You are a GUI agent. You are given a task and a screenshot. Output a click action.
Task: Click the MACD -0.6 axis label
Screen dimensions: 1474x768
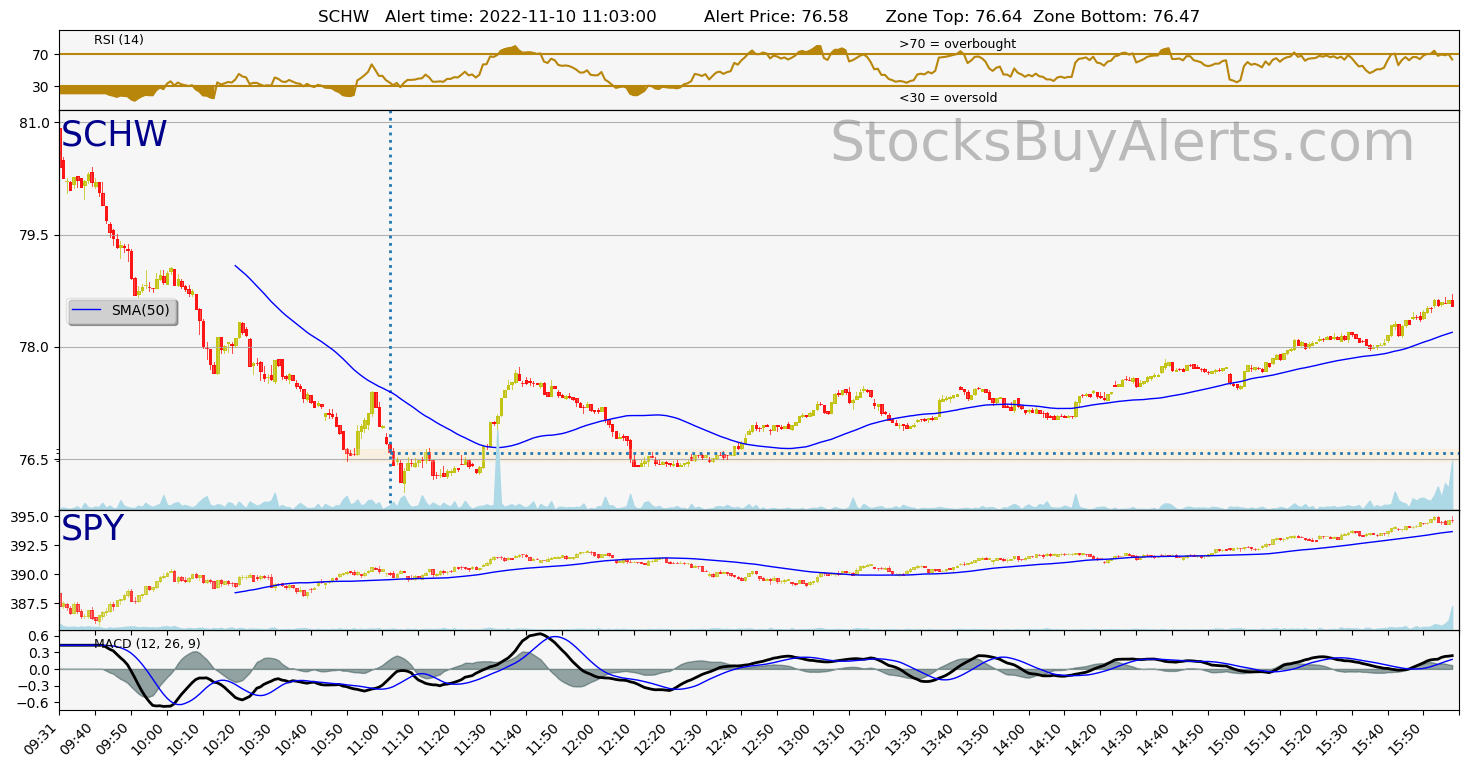34,703
